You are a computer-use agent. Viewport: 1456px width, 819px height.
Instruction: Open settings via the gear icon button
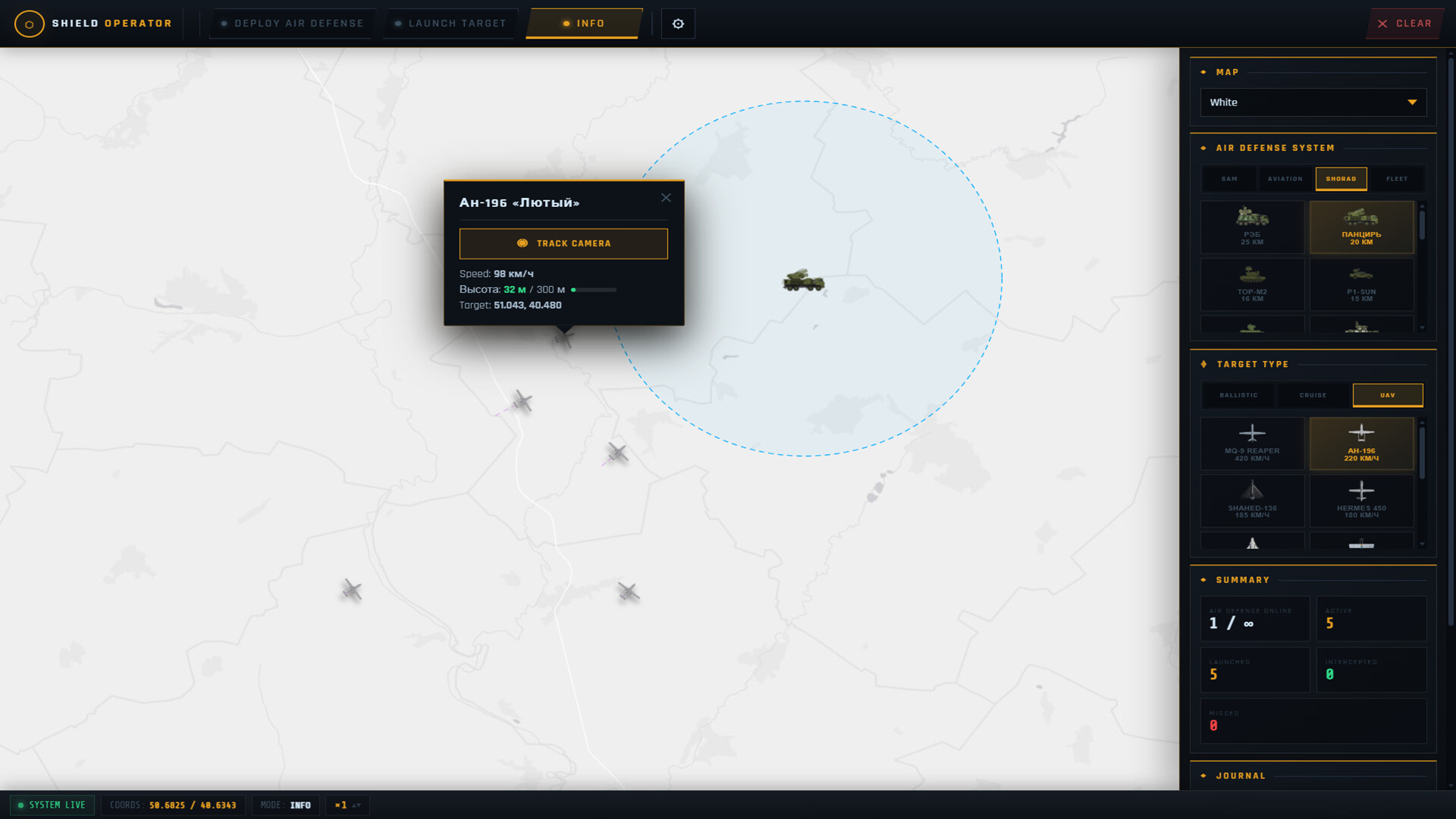coord(678,24)
